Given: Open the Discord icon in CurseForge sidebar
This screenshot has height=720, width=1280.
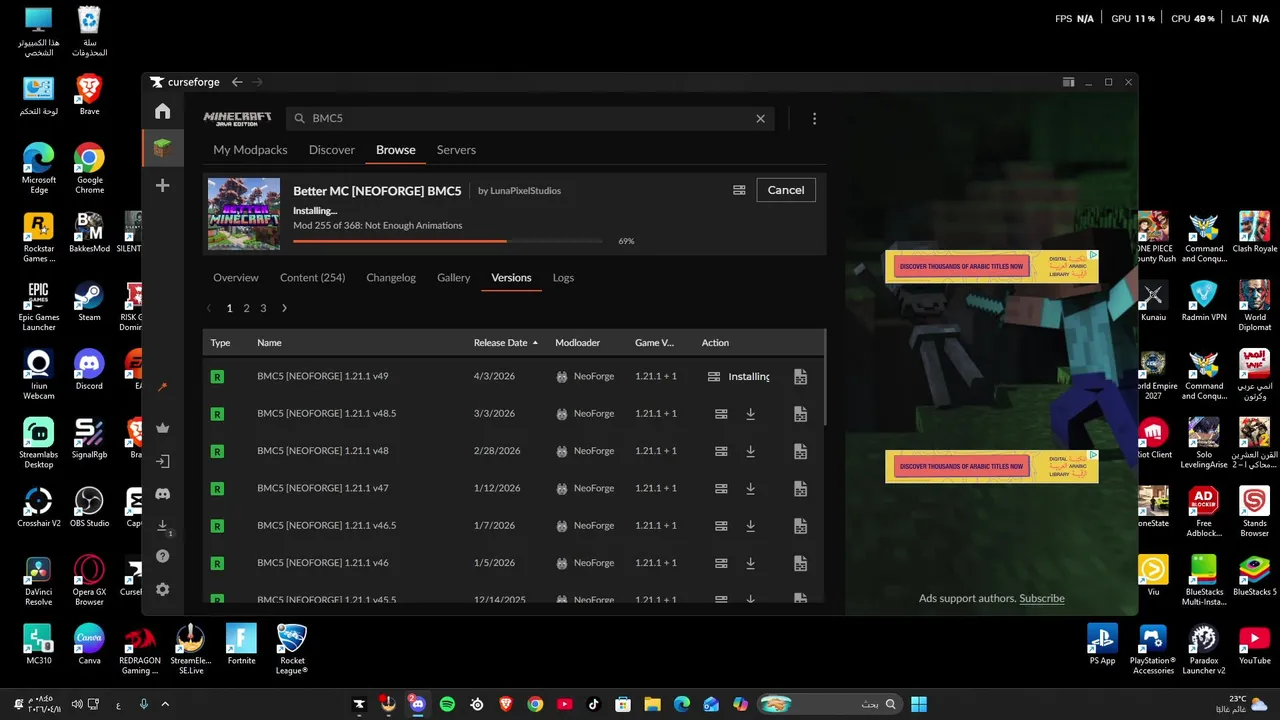Looking at the screenshot, I should click(162, 494).
